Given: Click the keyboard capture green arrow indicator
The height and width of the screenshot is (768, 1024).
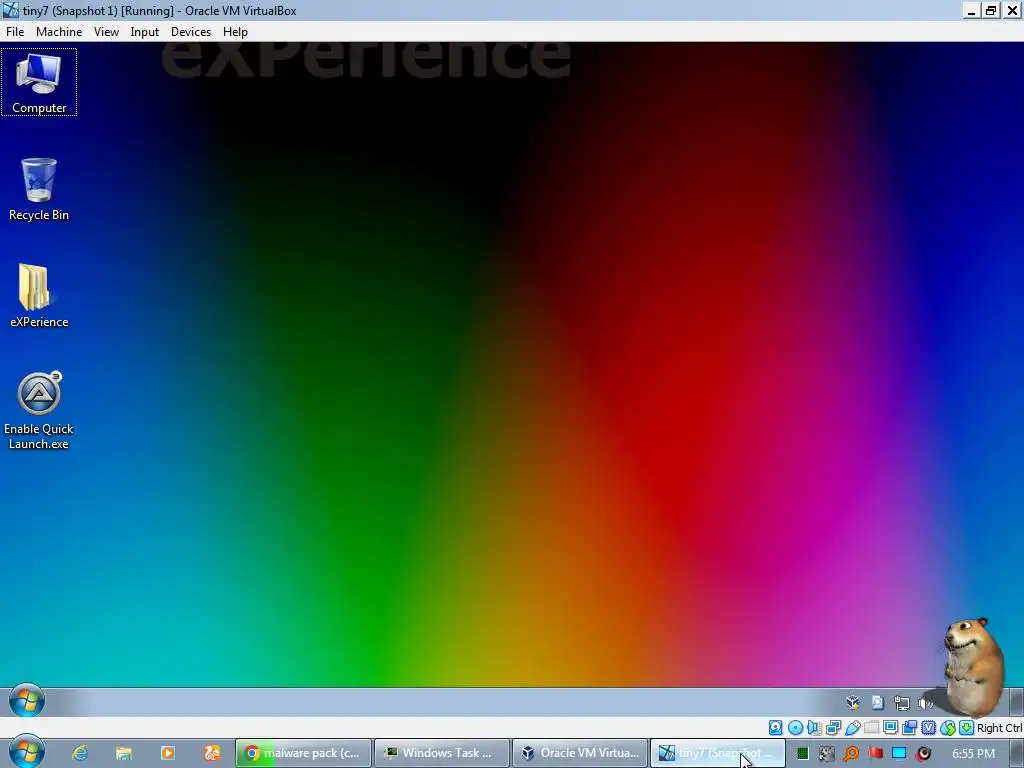Looking at the screenshot, I should click(x=967, y=728).
